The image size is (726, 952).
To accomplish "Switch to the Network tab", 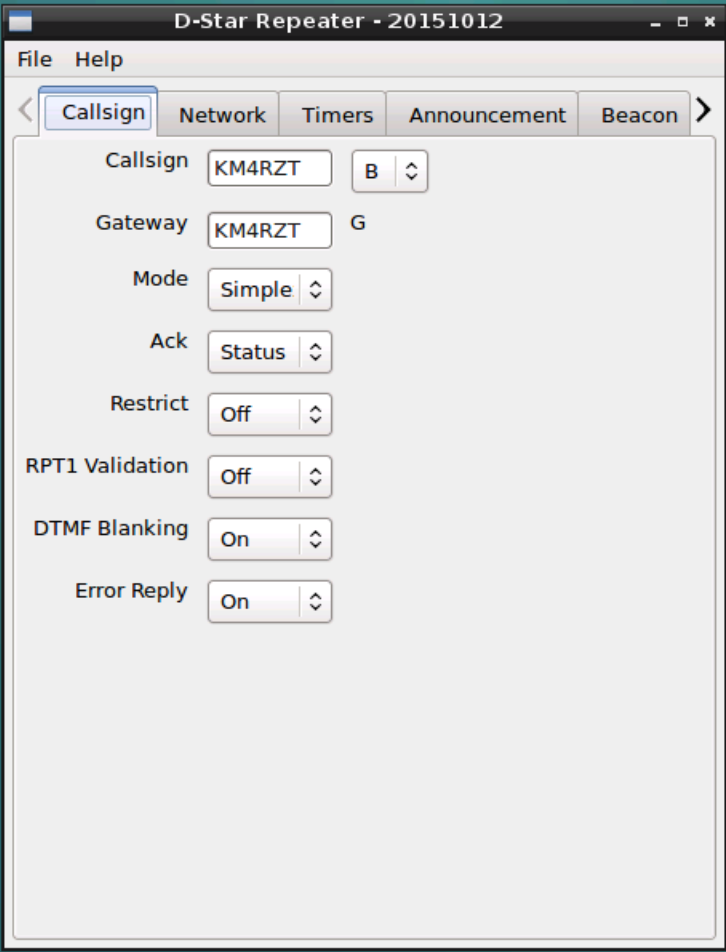I will pyautogui.click(x=219, y=114).
